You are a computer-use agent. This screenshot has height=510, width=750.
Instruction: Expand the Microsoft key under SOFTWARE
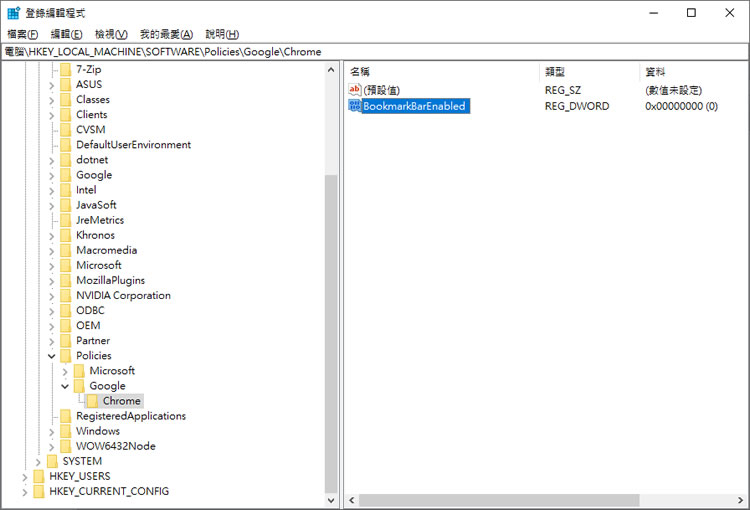click(x=52, y=266)
